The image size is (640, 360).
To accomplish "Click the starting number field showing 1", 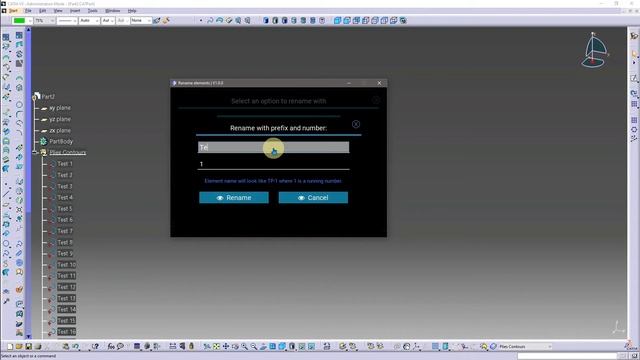I will pyautogui.click(x=273, y=164).
